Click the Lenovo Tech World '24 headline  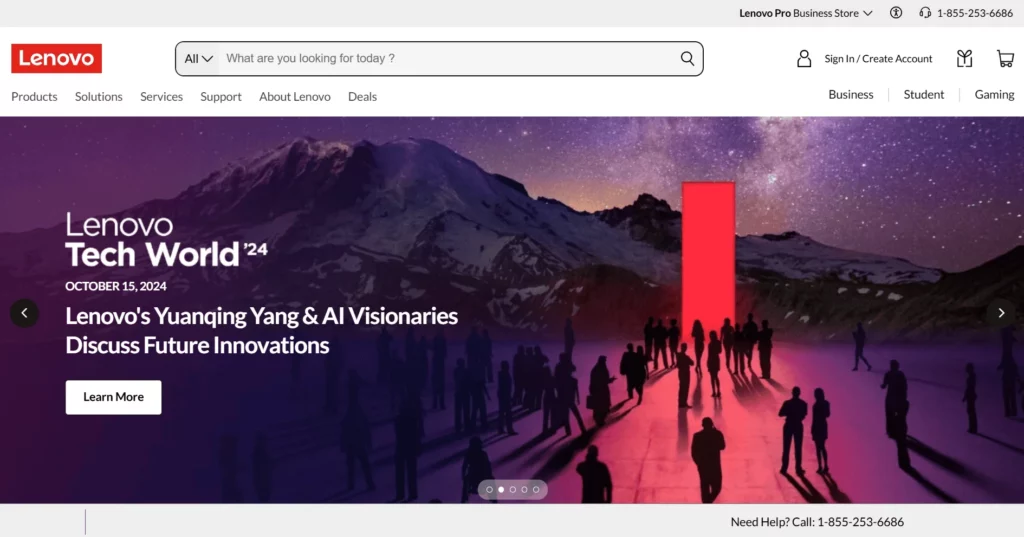coord(167,240)
